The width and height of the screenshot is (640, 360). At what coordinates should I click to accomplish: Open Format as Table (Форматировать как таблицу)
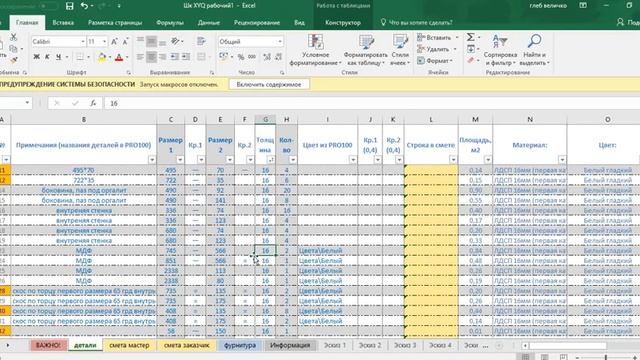pyautogui.click(x=365, y=50)
